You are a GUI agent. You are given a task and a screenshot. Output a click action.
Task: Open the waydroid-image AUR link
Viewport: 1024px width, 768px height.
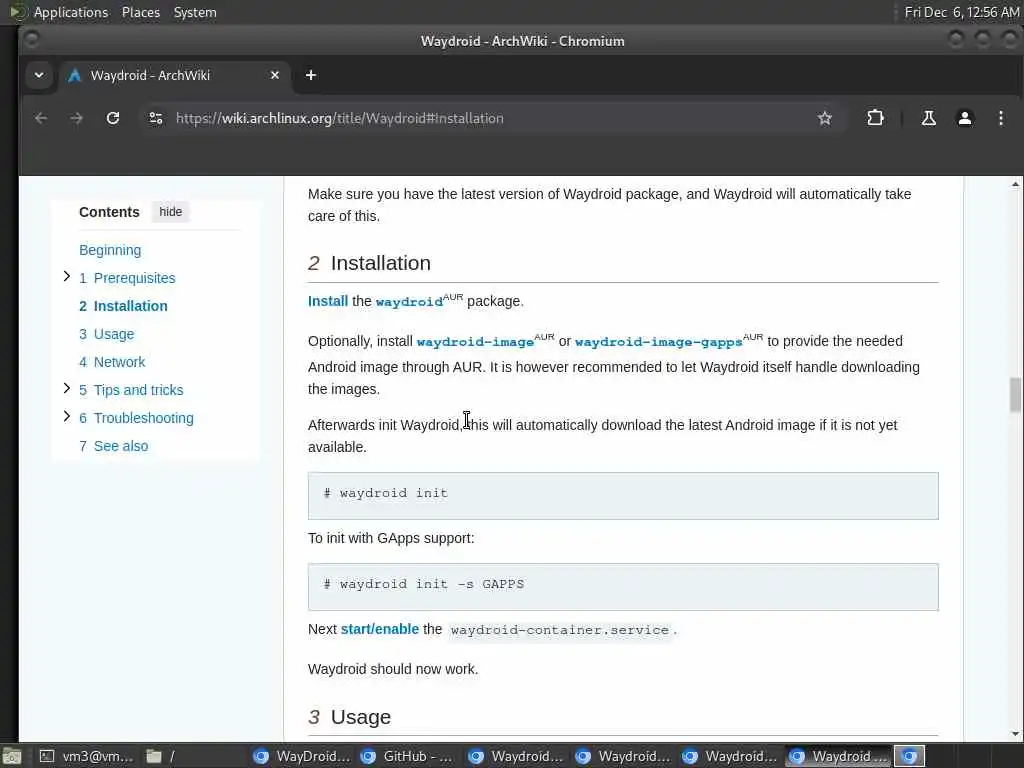[x=475, y=342]
